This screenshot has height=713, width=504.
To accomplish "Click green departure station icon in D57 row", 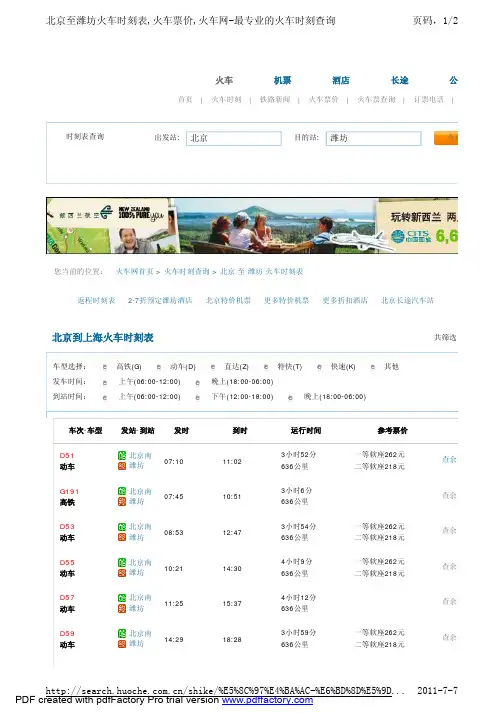I will coord(122,598).
